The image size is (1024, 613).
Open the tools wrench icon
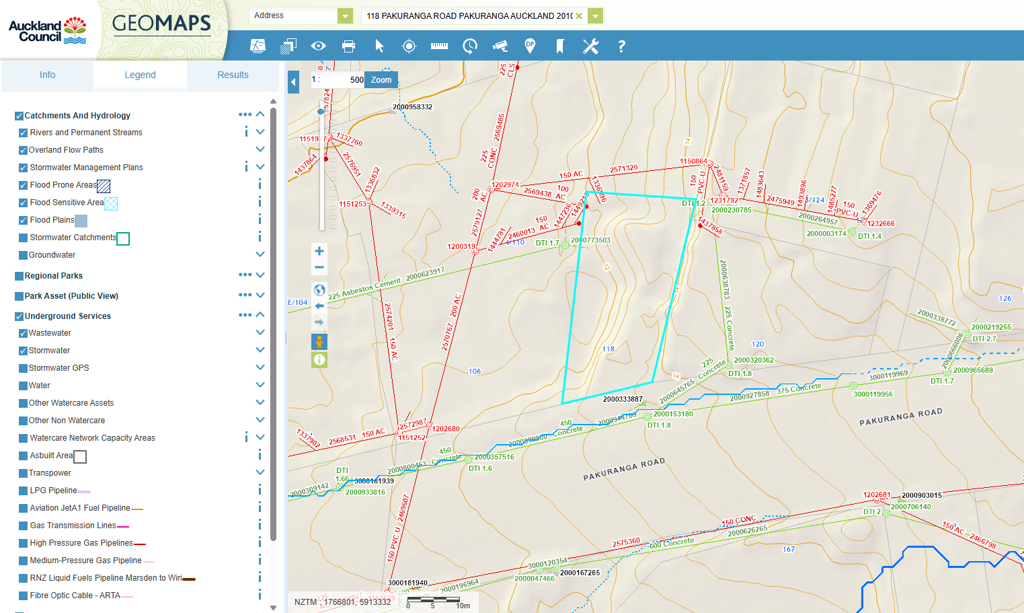[590, 46]
